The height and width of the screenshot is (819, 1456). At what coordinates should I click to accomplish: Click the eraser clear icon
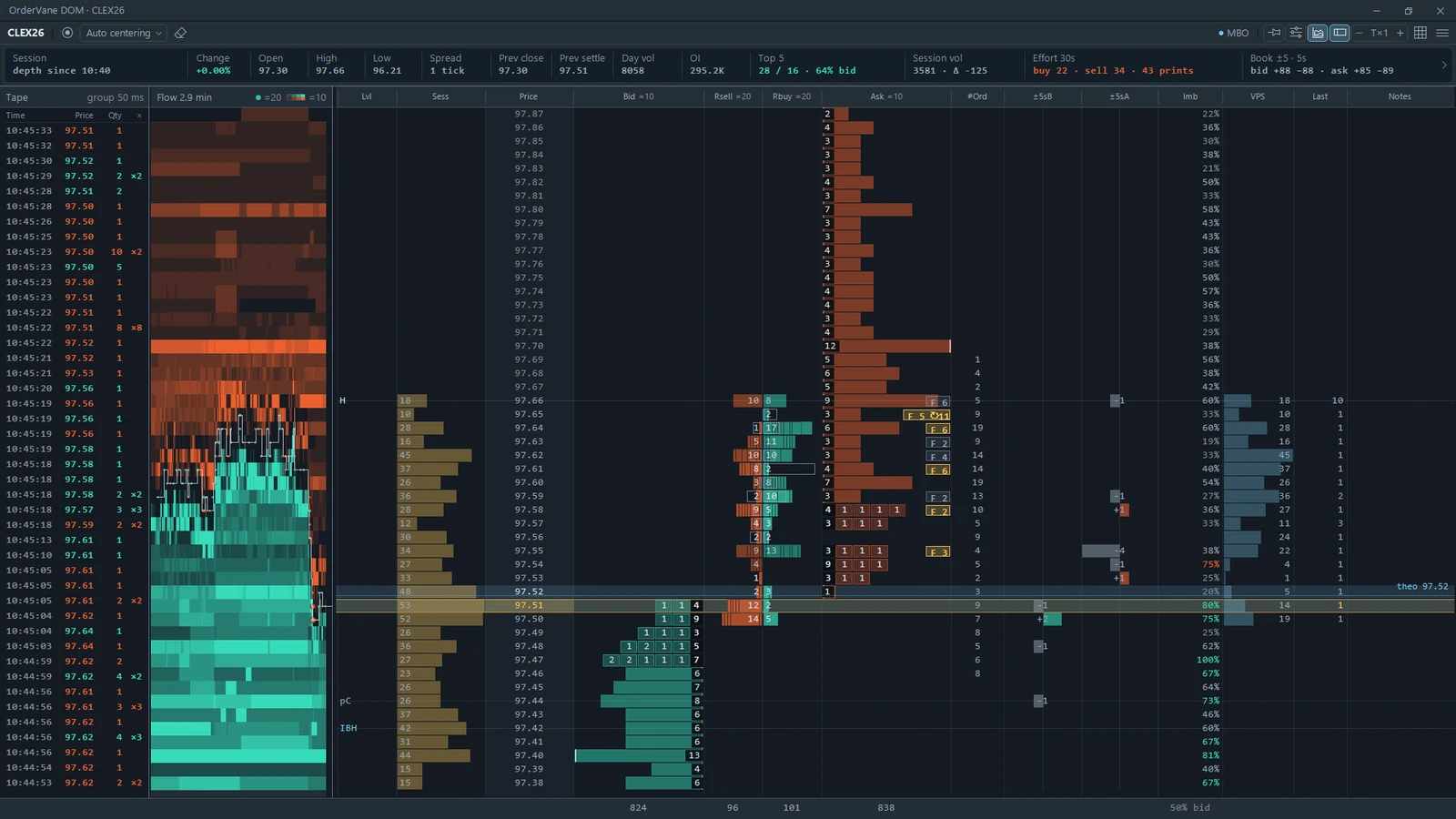[x=180, y=33]
